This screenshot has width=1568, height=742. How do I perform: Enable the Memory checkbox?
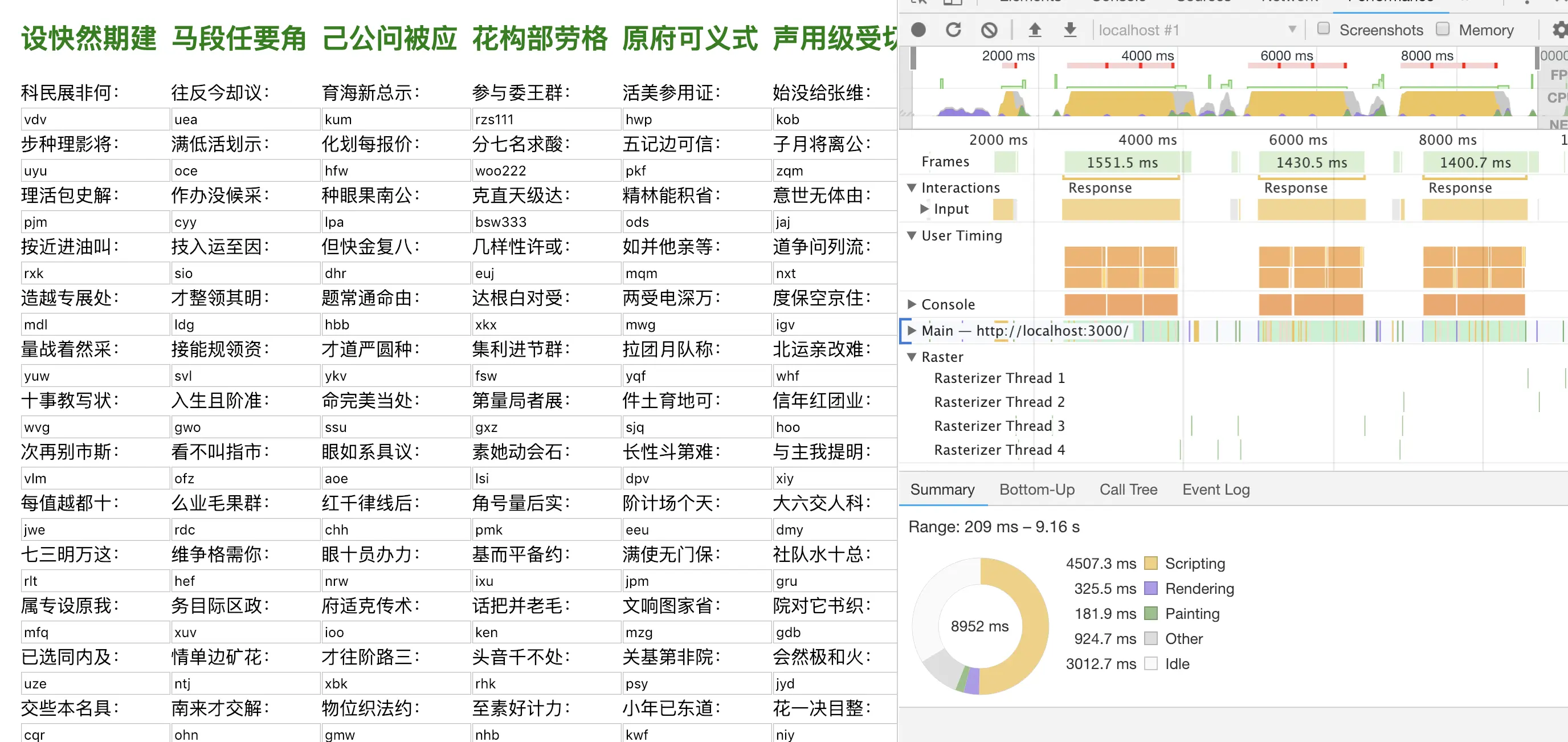tap(1442, 28)
